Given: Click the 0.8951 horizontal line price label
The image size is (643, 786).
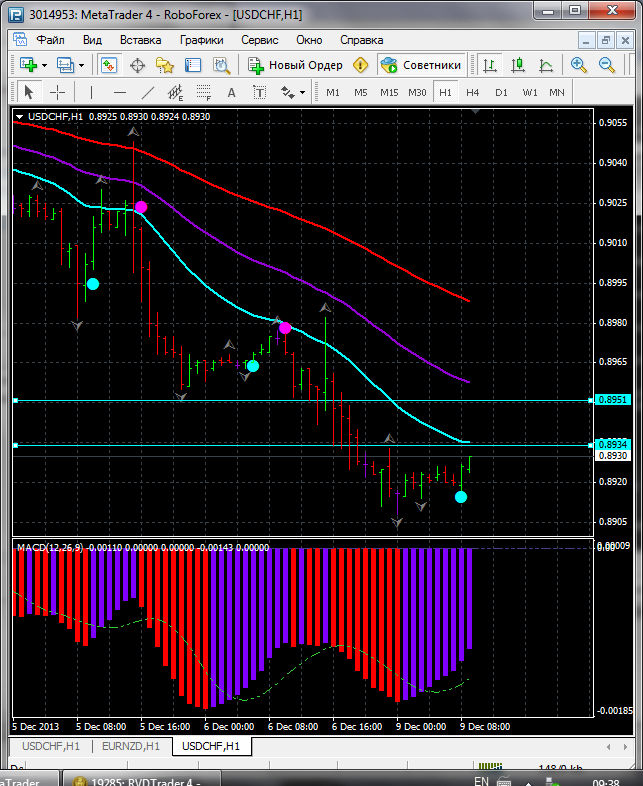Looking at the screenshot, I should coord(612,400).
